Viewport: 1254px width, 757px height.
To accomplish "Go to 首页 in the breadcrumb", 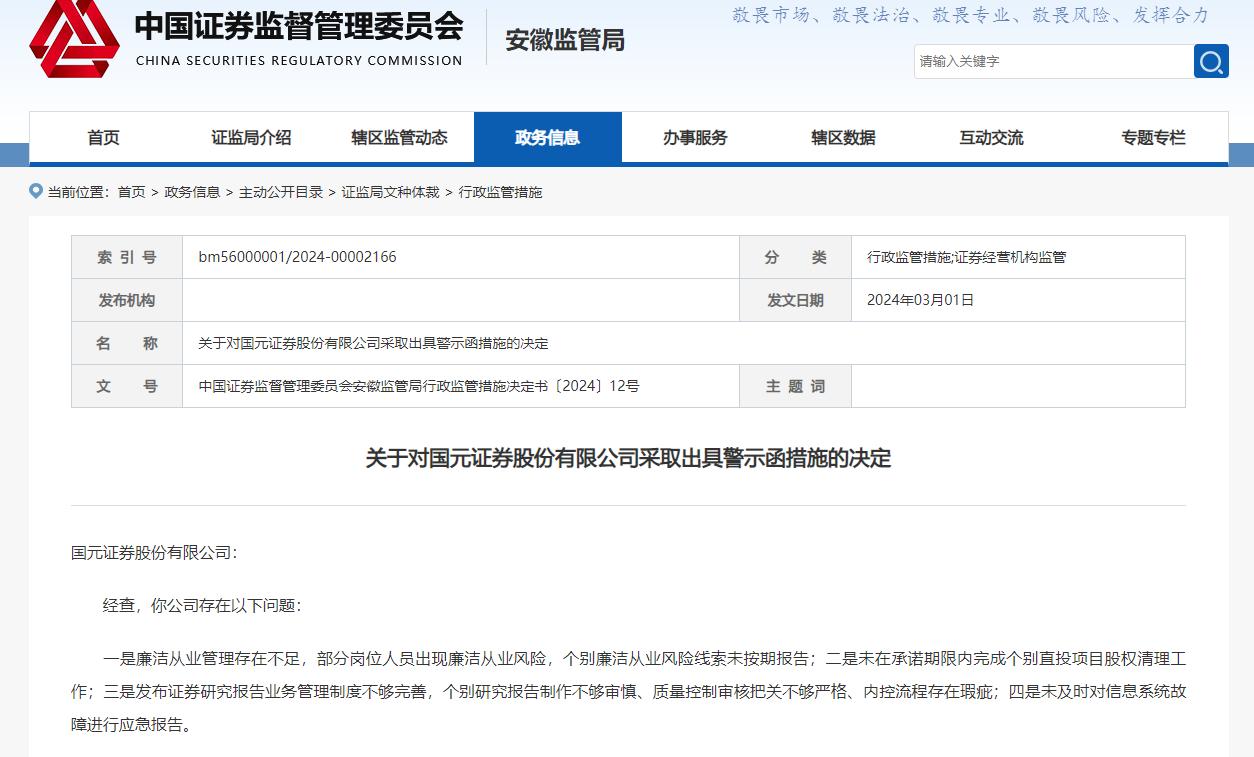I will pyautogui.click(x=131, y=192).
